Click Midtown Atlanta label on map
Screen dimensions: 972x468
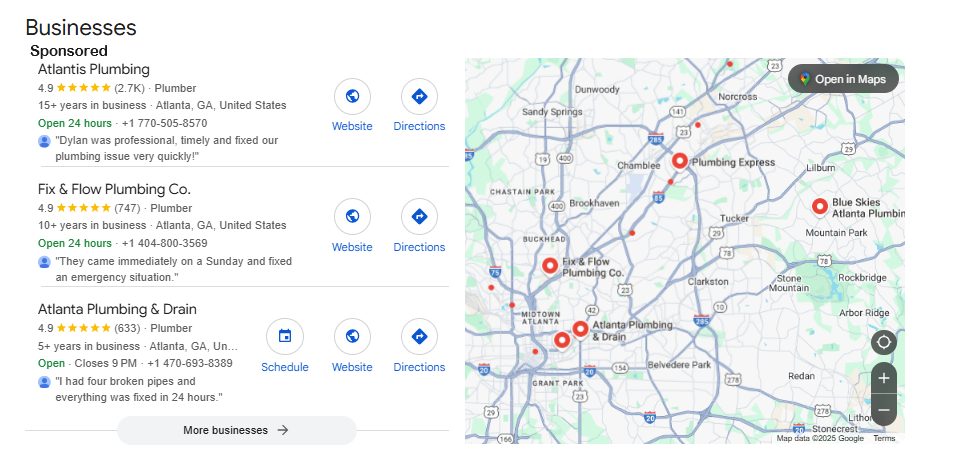541,317
